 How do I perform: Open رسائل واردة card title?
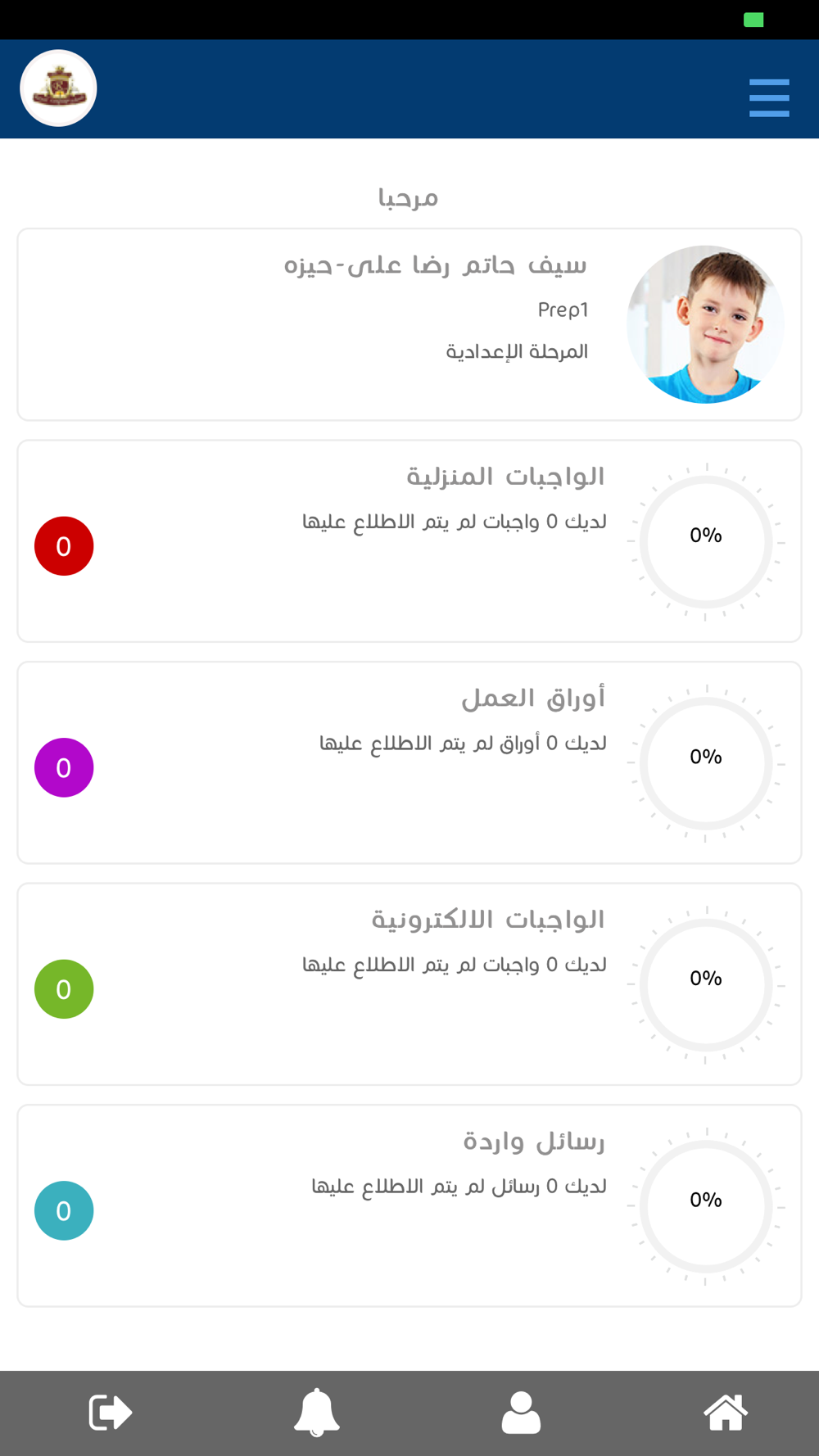534,1141
